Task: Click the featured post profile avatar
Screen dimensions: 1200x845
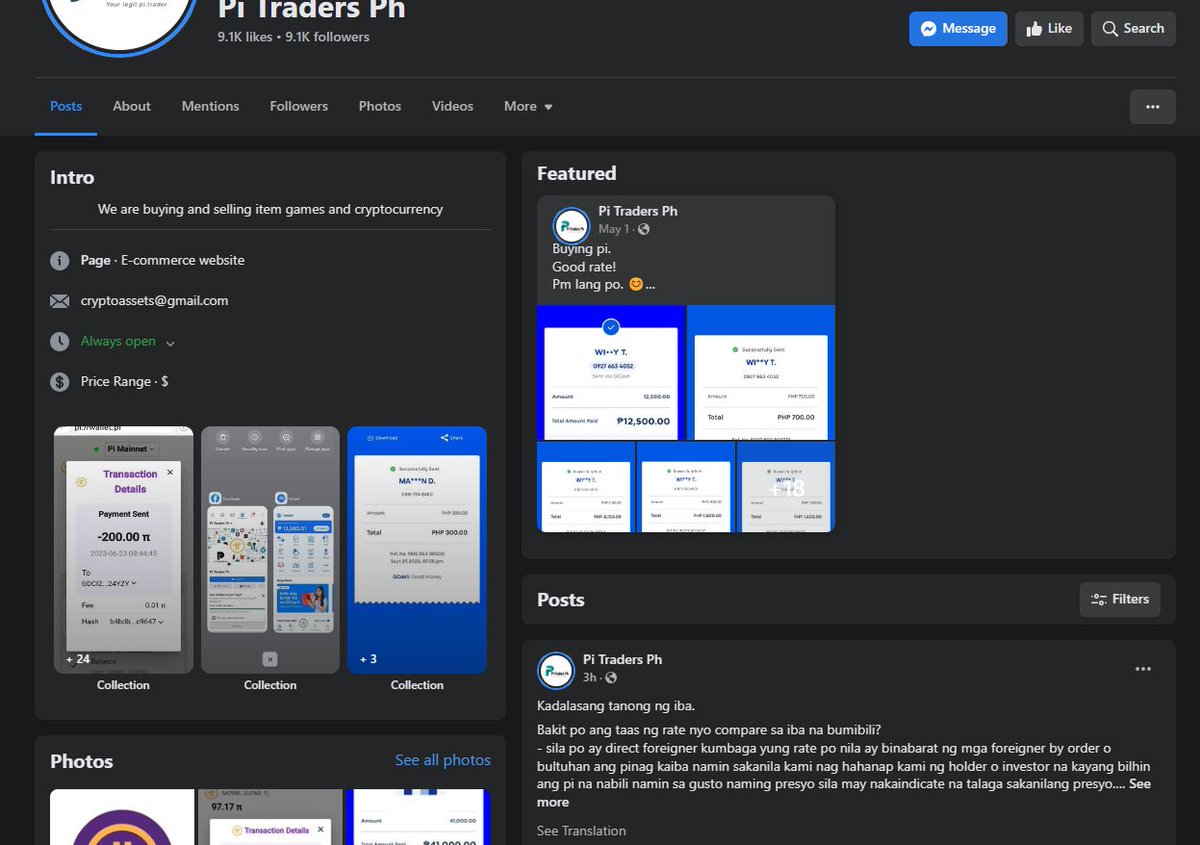Action: (x=571, y=225)
